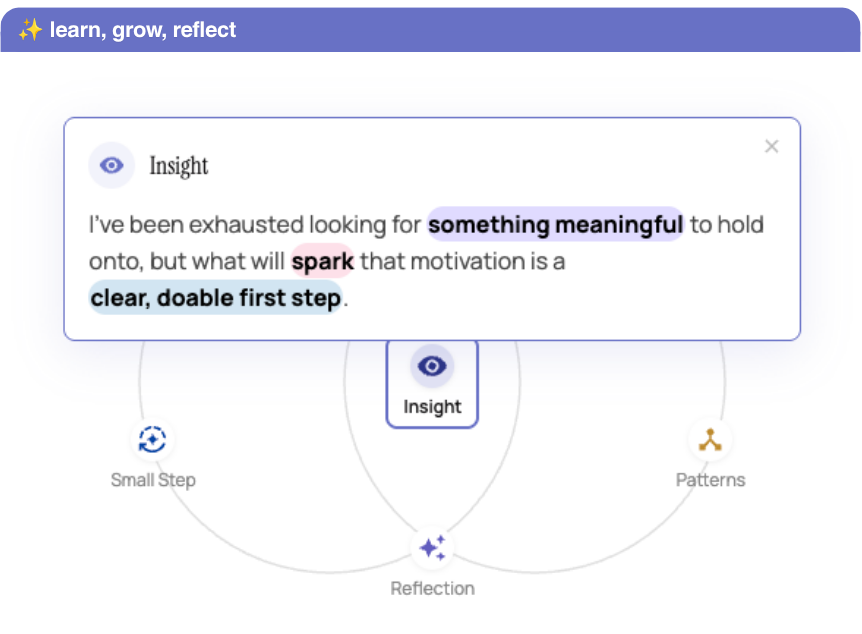The image size is (862, 634).
Task: Click the purple 'something meaningful' highlight
Action: 555,224
